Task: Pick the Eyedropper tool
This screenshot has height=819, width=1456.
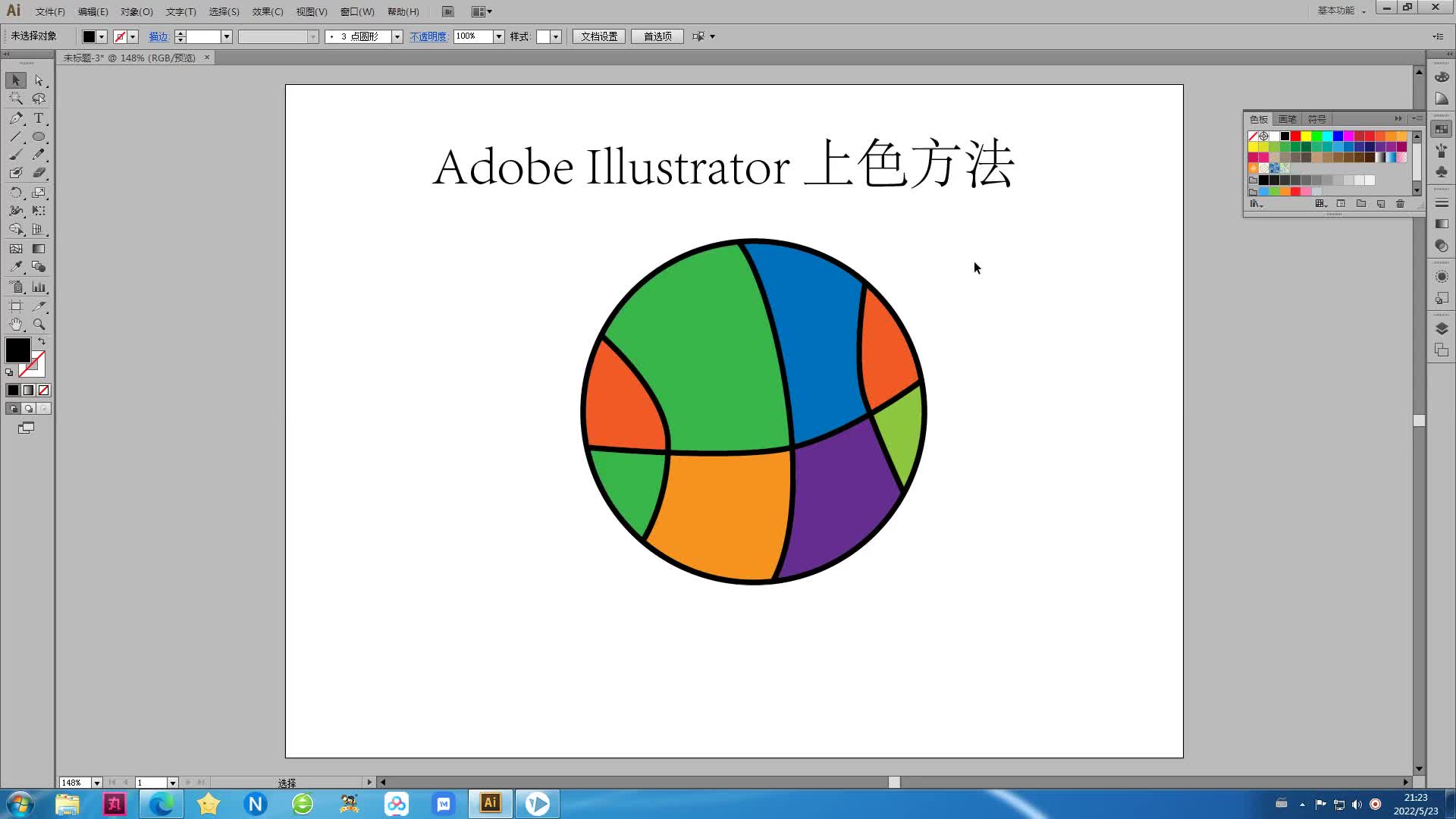Action: (16, 267)
